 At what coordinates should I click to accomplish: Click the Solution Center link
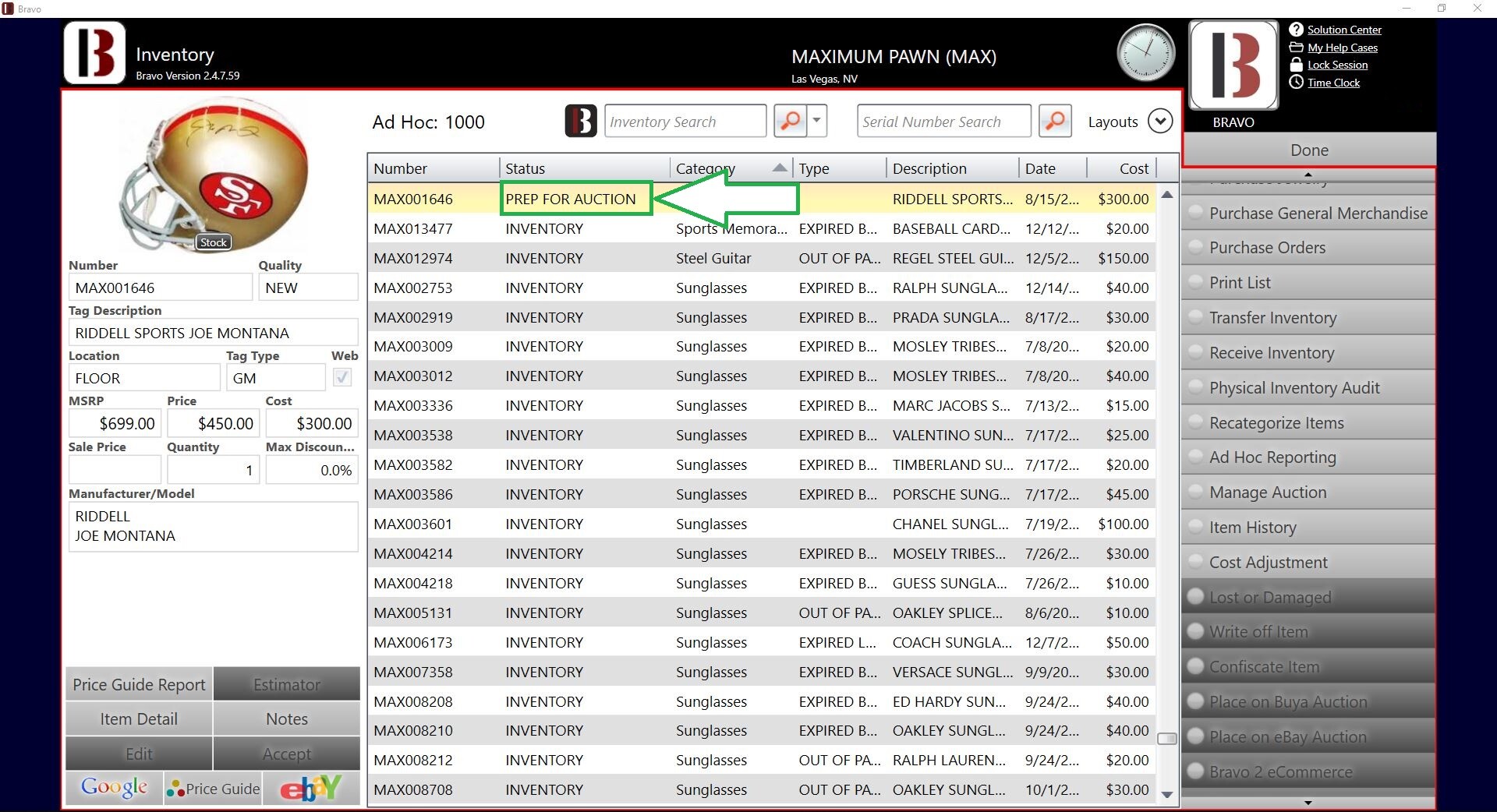tap(1344, 30)
